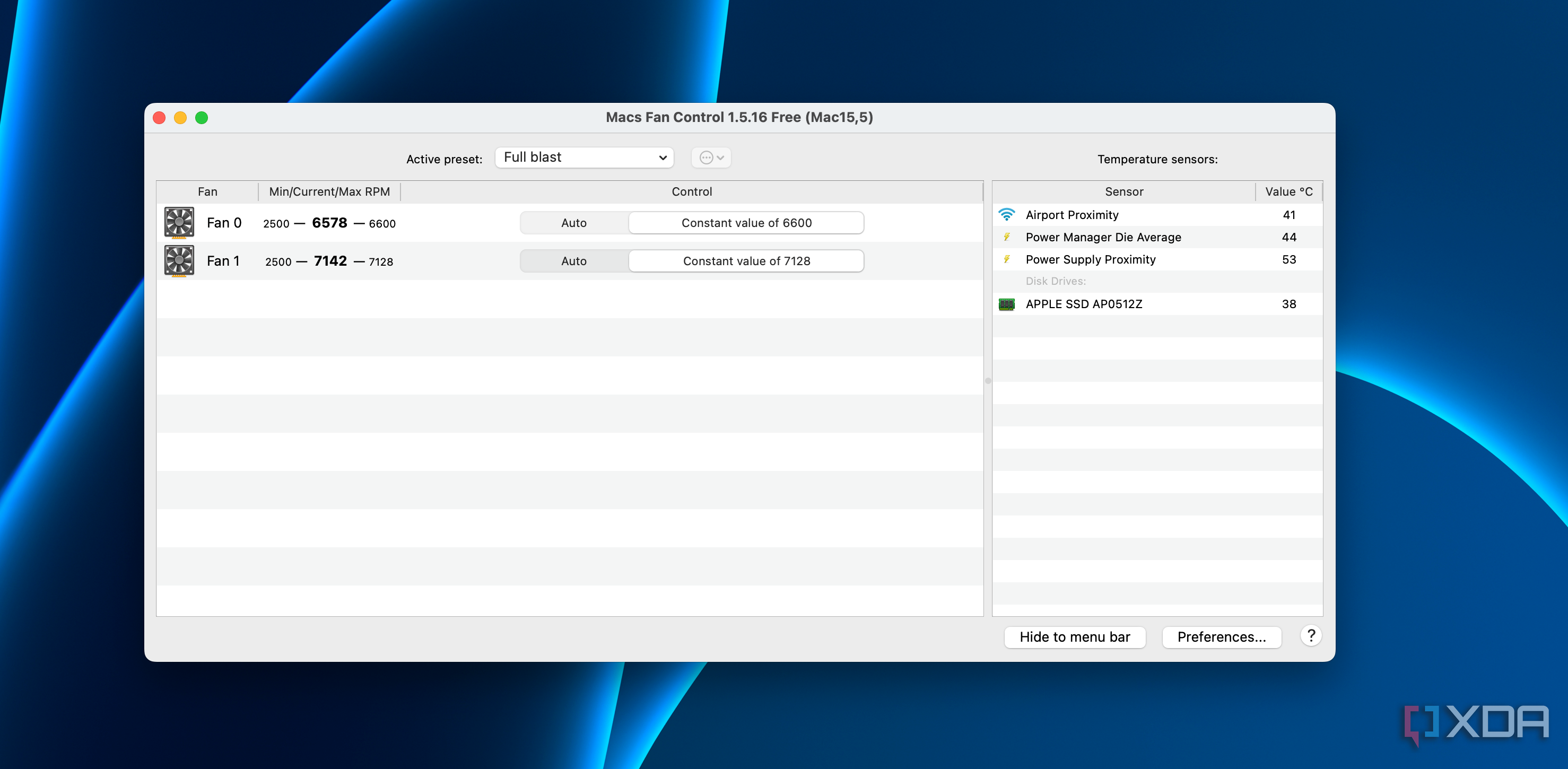Click the Fan column header
This screenshot has height=769, width=1568.
pos(207,191)
